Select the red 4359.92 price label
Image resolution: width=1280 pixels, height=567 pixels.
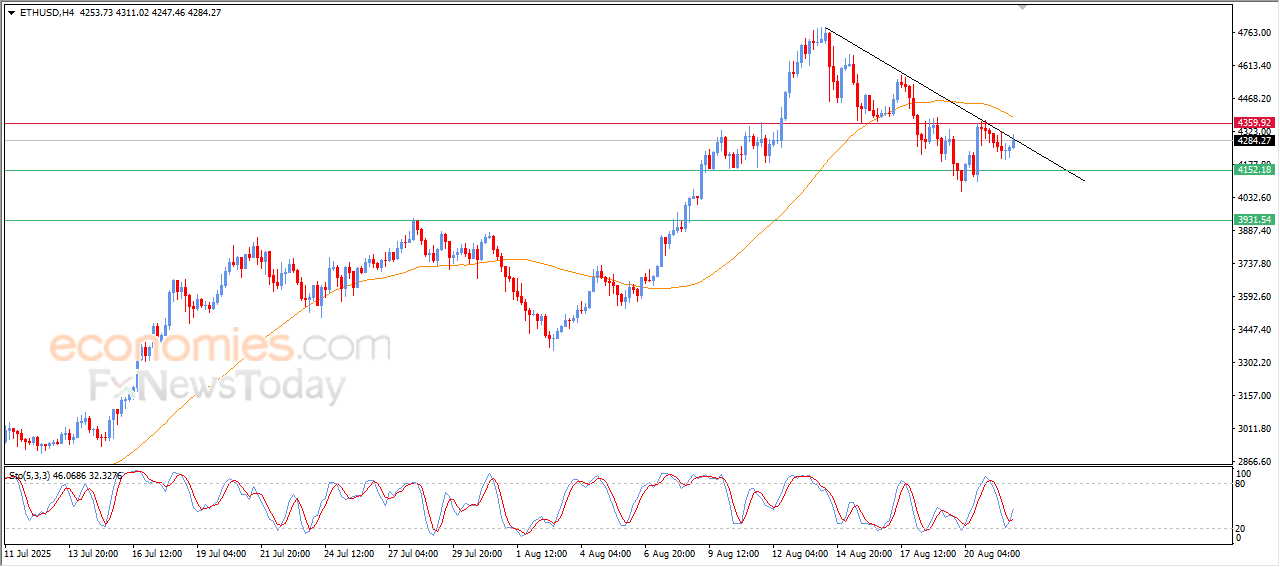[1252, 123]
